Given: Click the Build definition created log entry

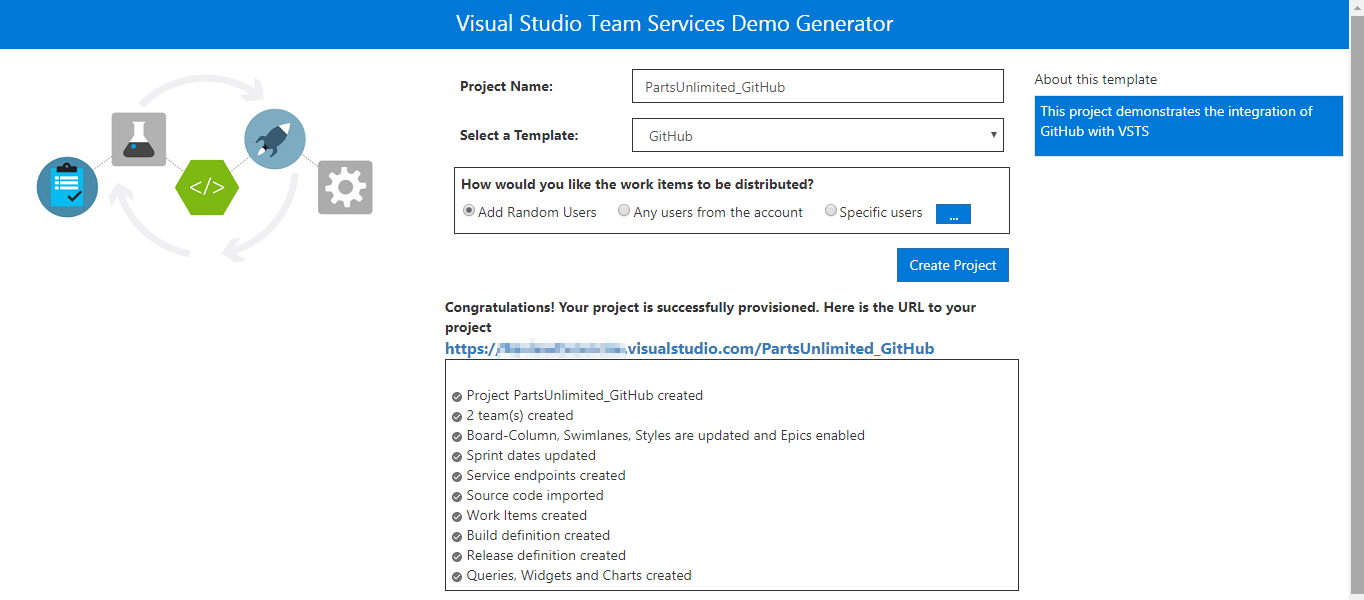Looking at the screenshot, I should pyautogui.click(x=538, y=535).
